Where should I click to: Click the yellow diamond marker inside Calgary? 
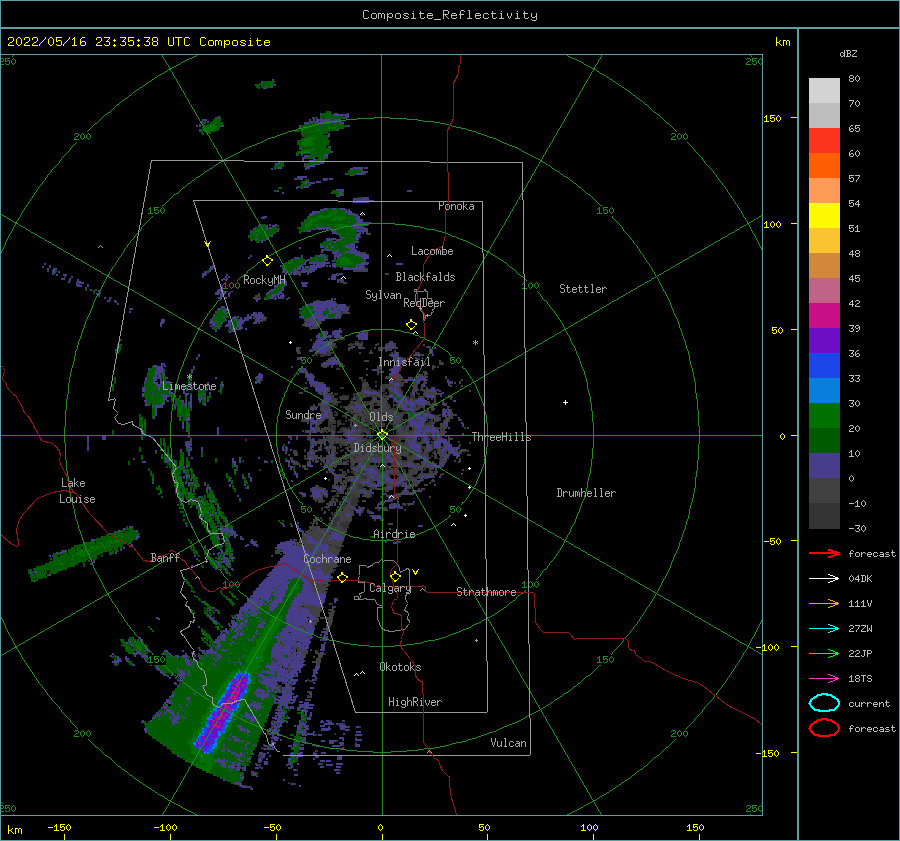[x=395, y=576]
